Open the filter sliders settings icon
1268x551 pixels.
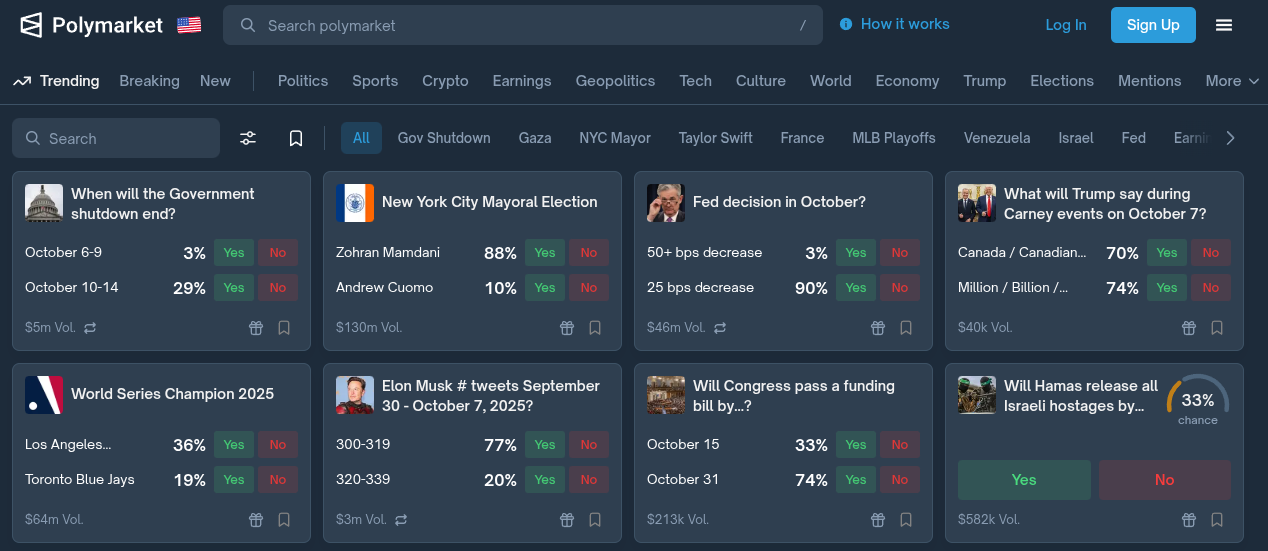[248, 138]
